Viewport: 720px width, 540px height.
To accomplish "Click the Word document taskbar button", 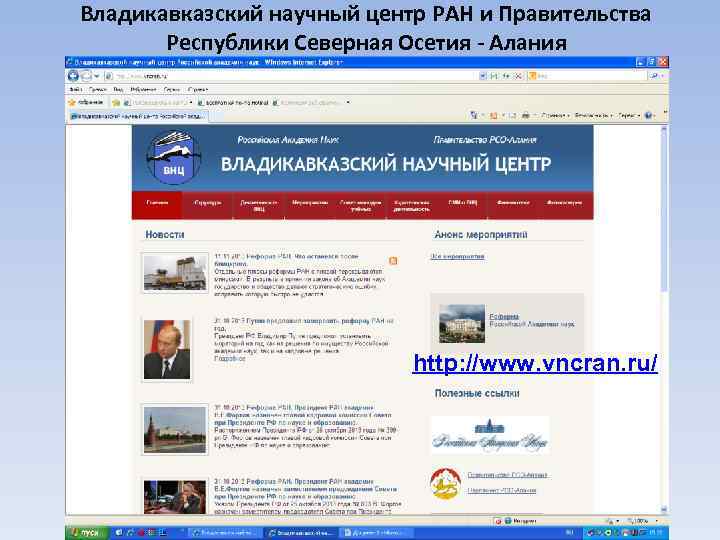I will [375, 533].
